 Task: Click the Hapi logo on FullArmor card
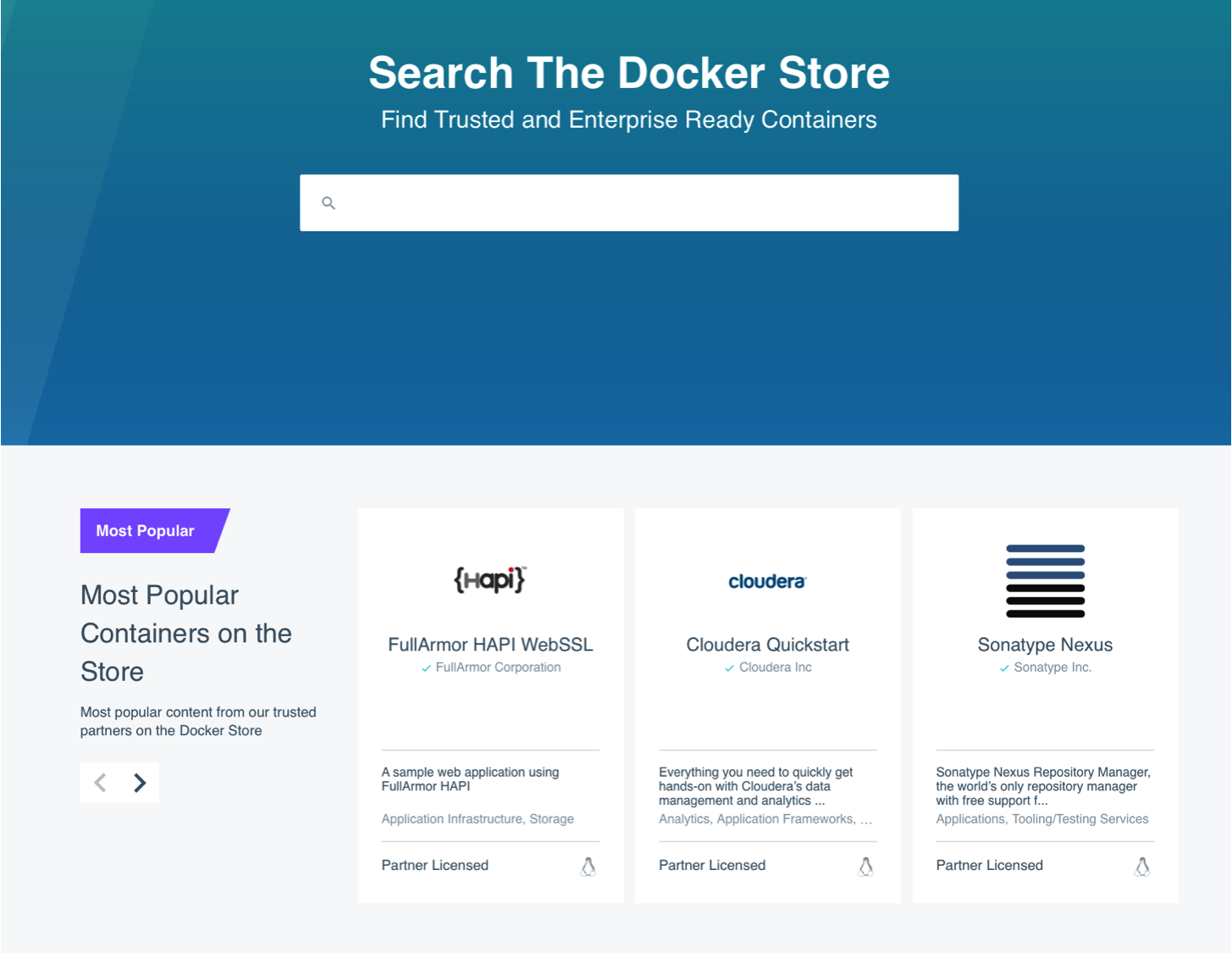click(x=490, y=580)
